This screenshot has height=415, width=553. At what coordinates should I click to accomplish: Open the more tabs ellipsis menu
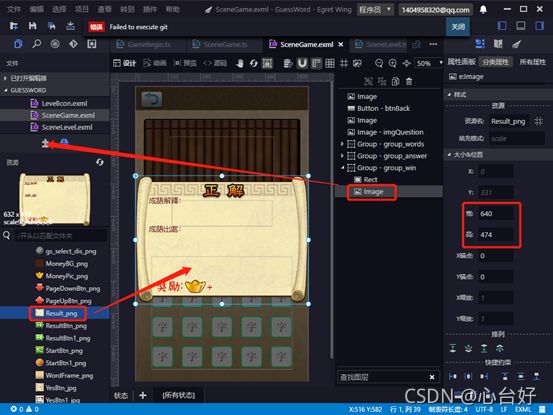pos(433,44)
